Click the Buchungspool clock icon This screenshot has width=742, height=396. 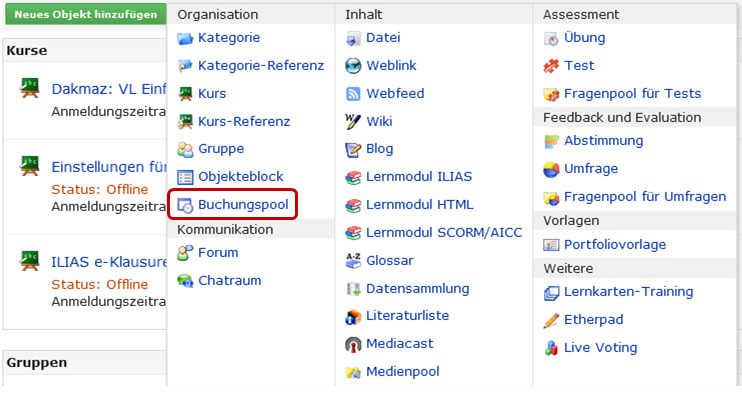click(185, 206)
